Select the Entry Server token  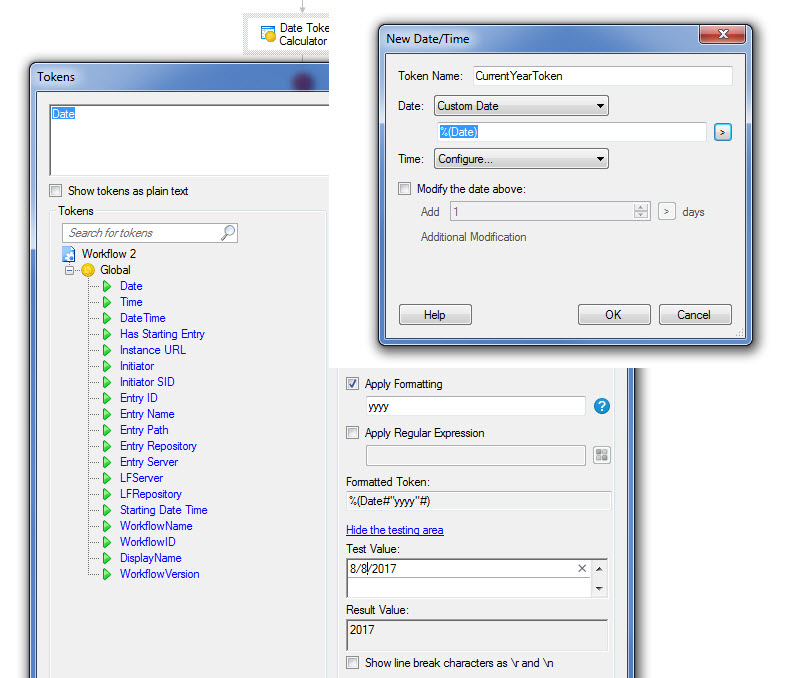click(149, 462)
